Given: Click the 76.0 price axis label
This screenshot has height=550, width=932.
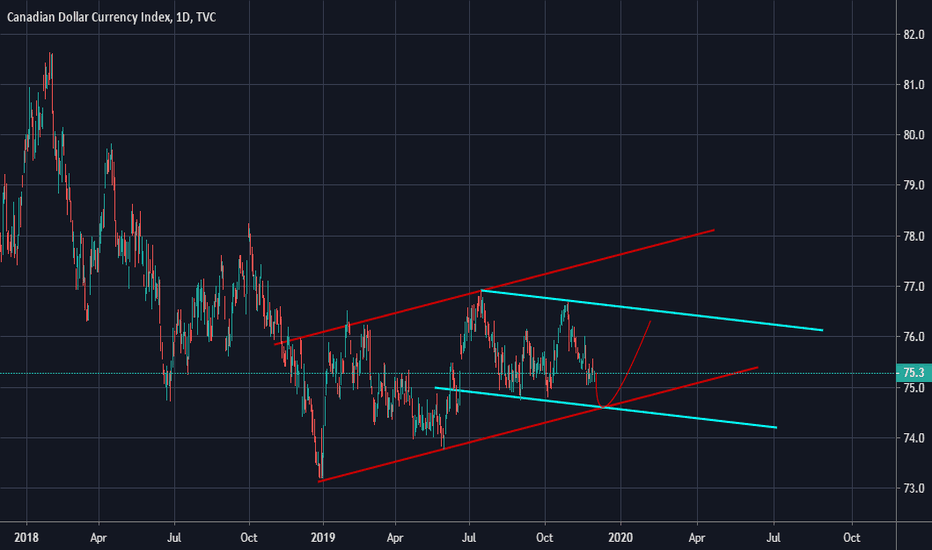Looking at the screenshot, I should (914, 337).
